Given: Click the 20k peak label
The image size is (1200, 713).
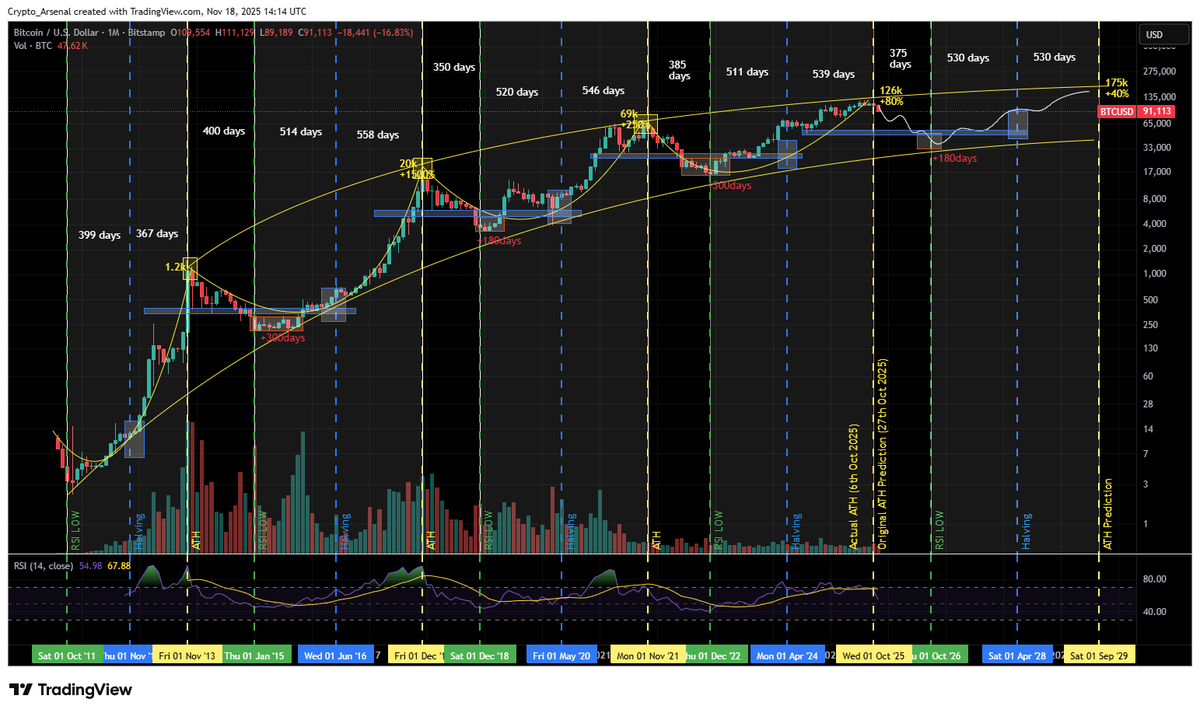Looking at the screenshot, I should click(408, 163).
